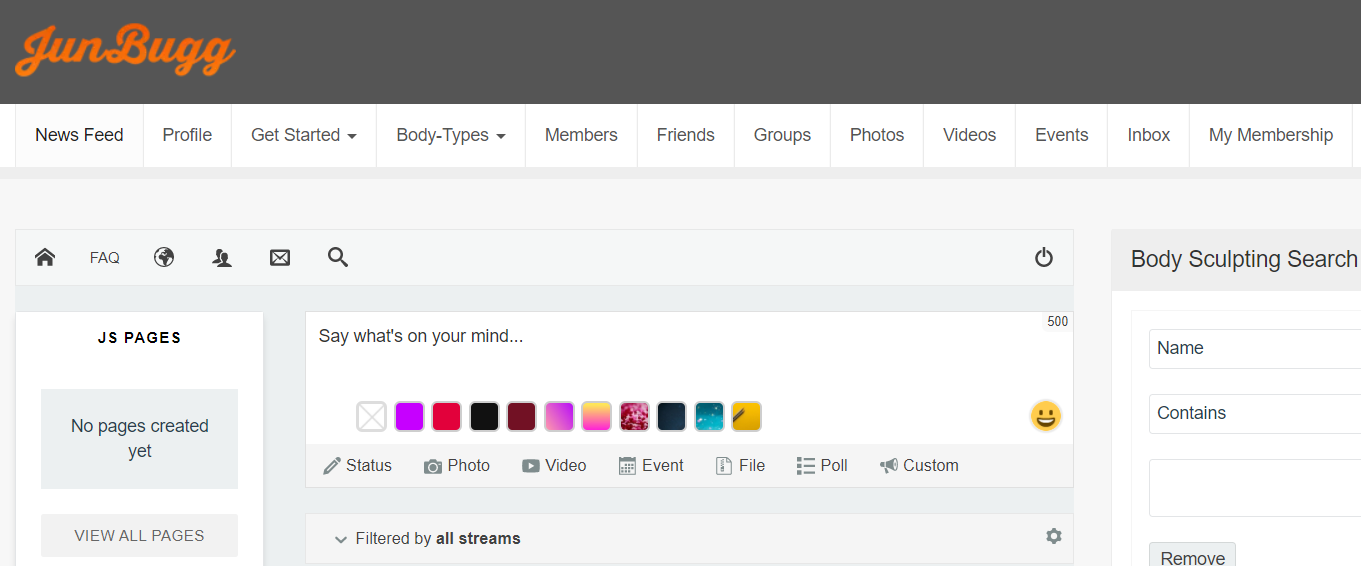
Task: Click the 500 character counter
Action: [1058, 322]
